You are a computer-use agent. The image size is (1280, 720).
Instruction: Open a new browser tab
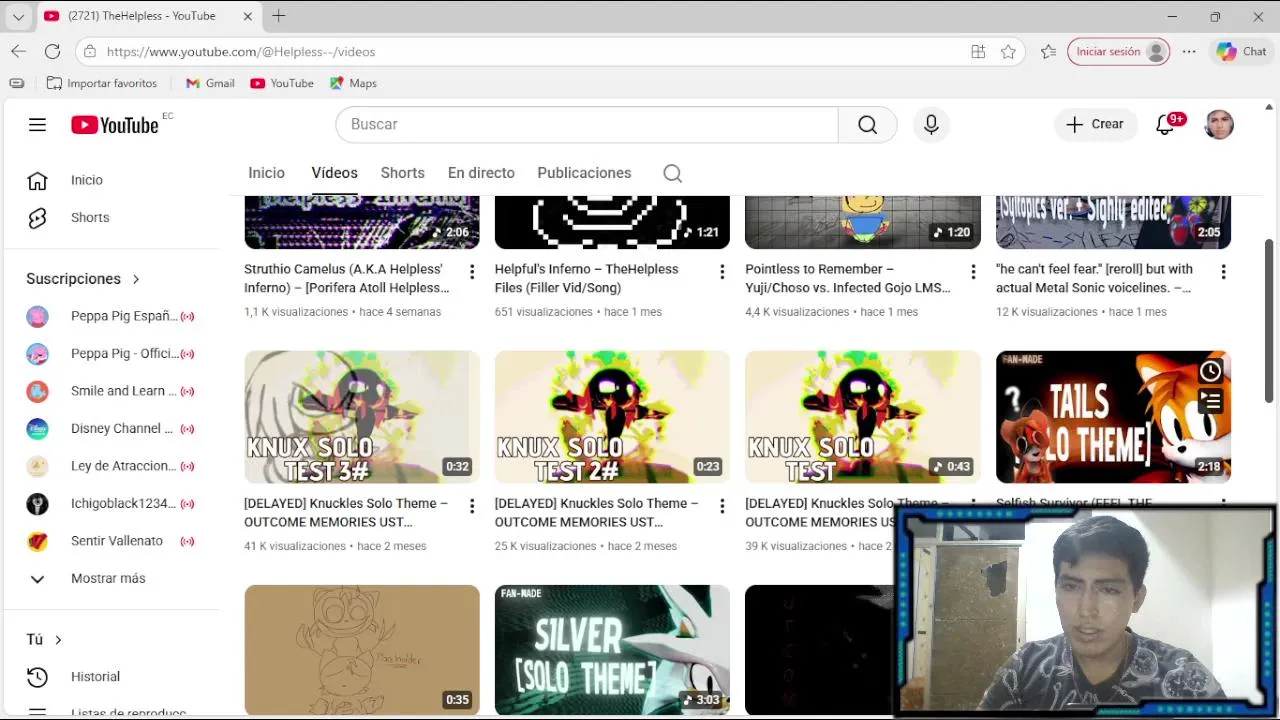pos(279,16)
